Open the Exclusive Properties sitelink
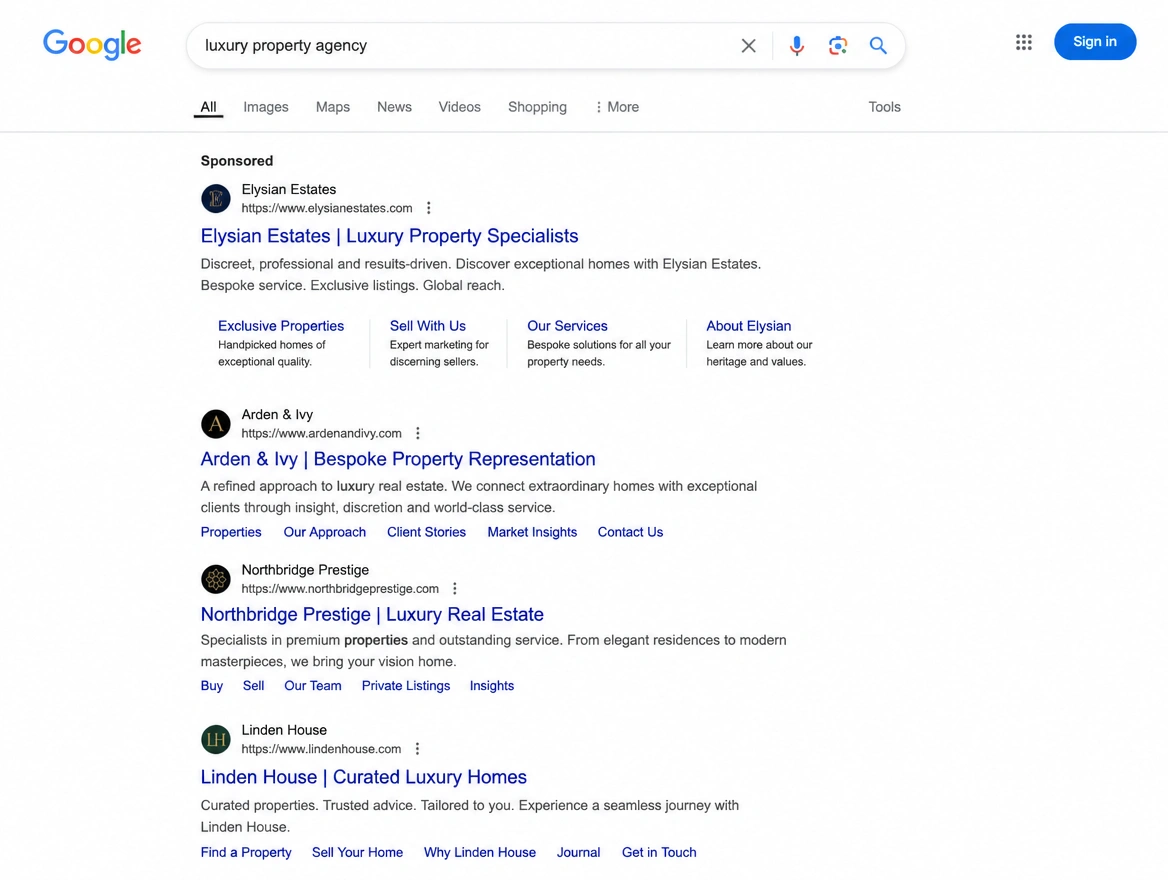 pyautogui.click(x=281, y=326)
